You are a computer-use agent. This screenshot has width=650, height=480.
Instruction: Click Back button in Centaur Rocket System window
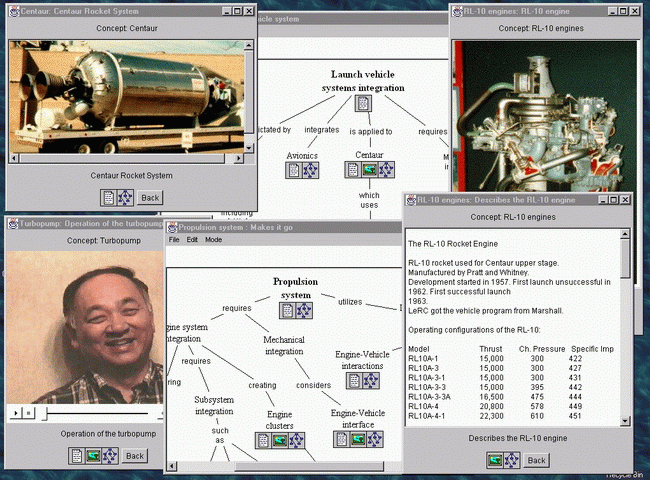coord(150,198)
